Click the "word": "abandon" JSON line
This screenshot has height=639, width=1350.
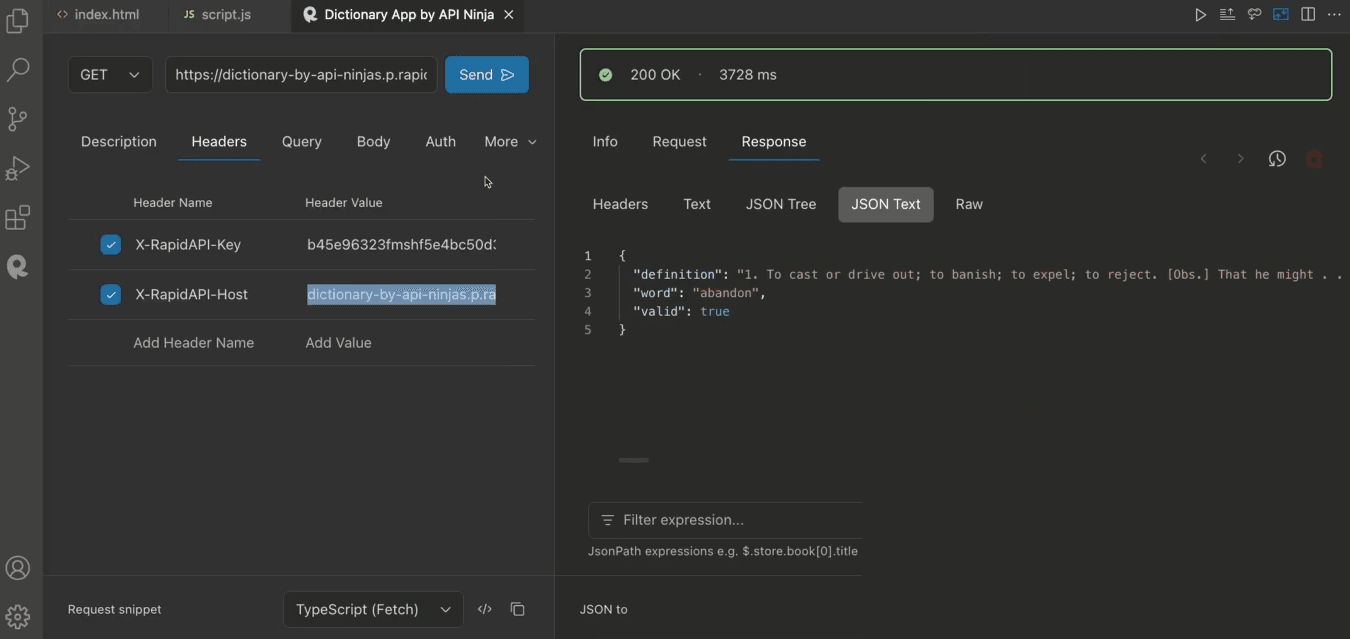tap(699, 293)
